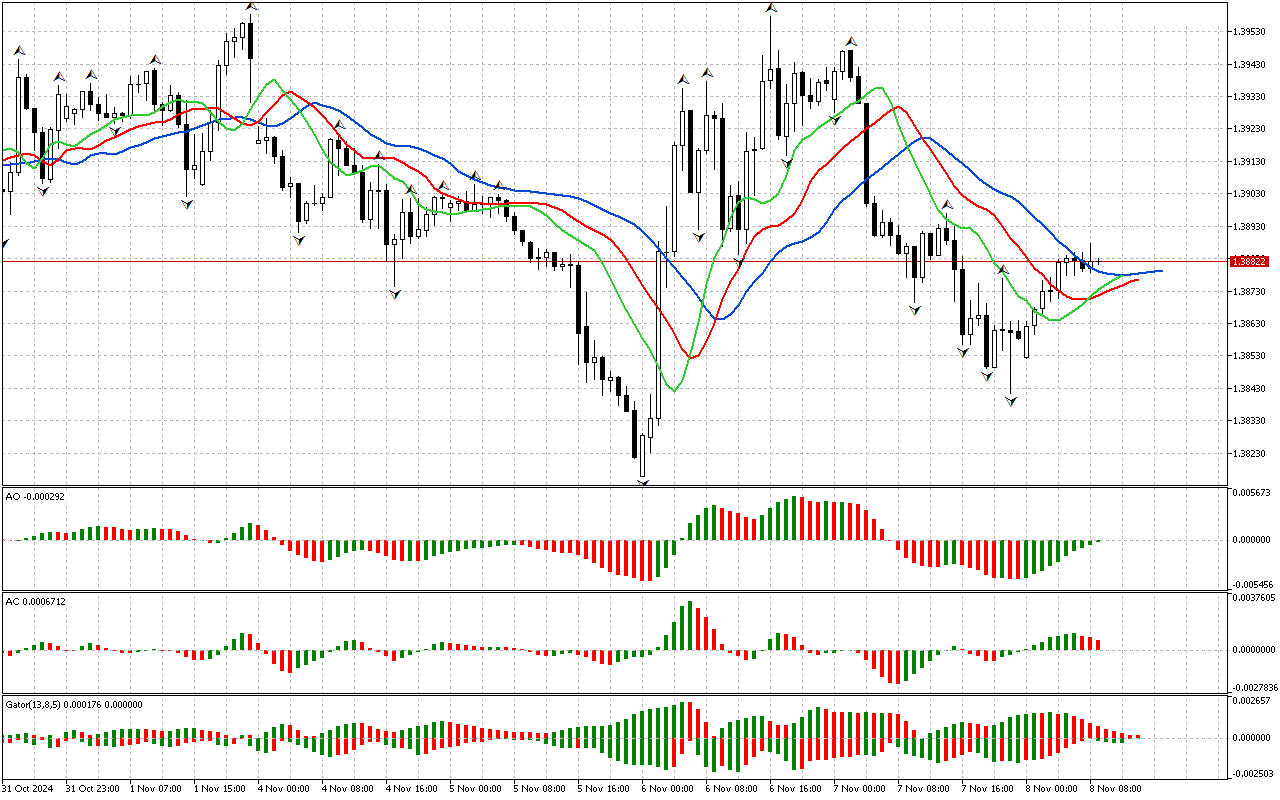
Task: Click the 8 Nov 00:00 time label
Action: (1053, 789)
